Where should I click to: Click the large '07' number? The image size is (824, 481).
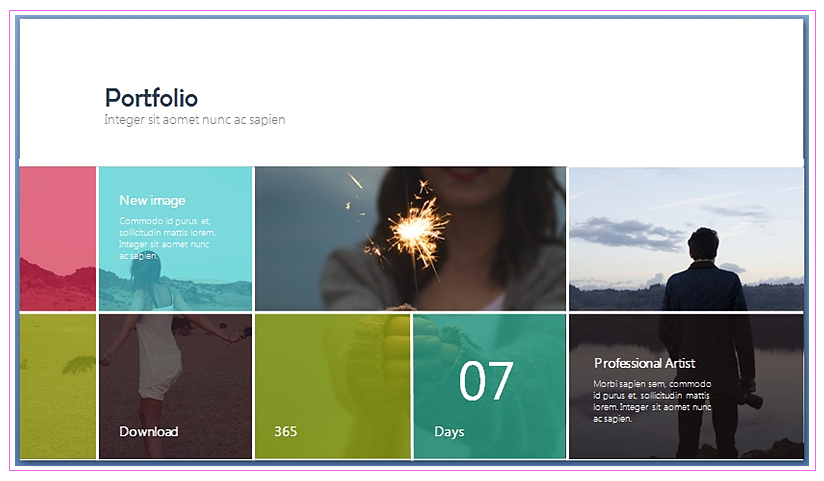[486, 381]
